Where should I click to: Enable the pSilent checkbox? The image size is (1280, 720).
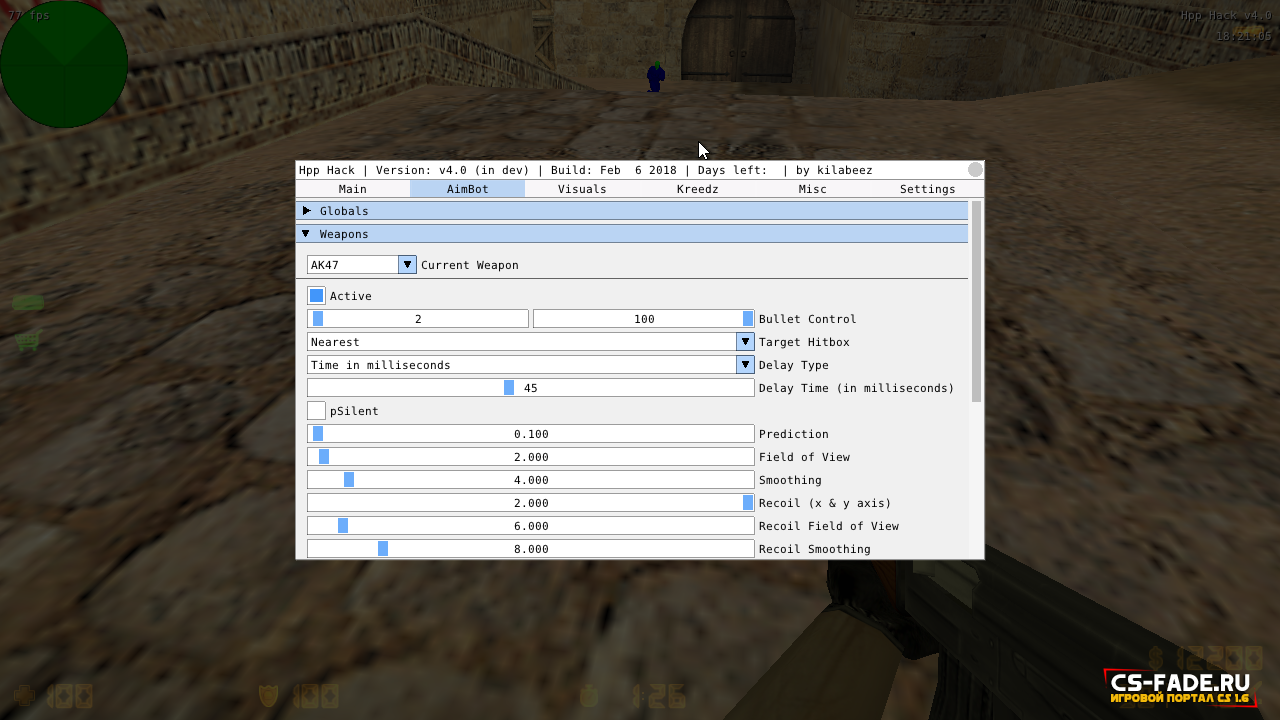tap(316, 411)
